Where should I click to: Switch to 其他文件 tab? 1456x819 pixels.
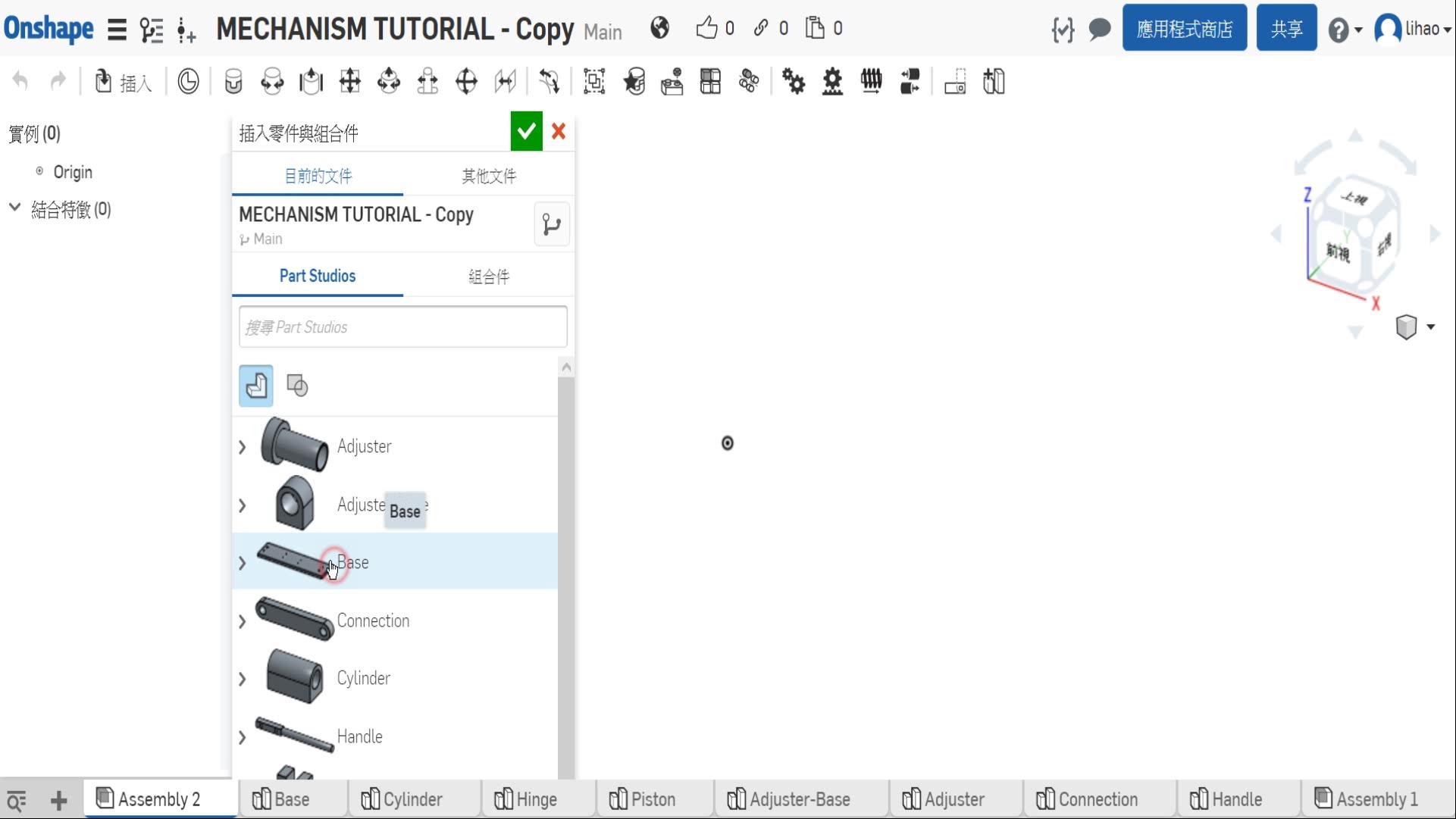[489, 177]
